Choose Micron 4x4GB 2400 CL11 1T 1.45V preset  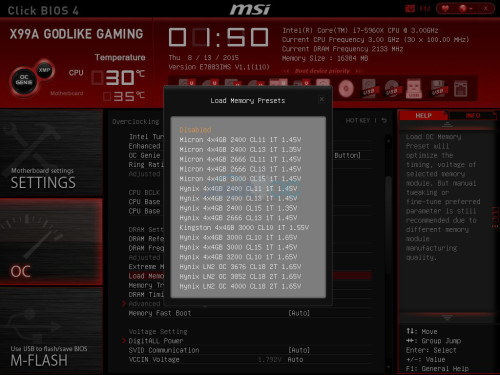(x=240, y=140)
